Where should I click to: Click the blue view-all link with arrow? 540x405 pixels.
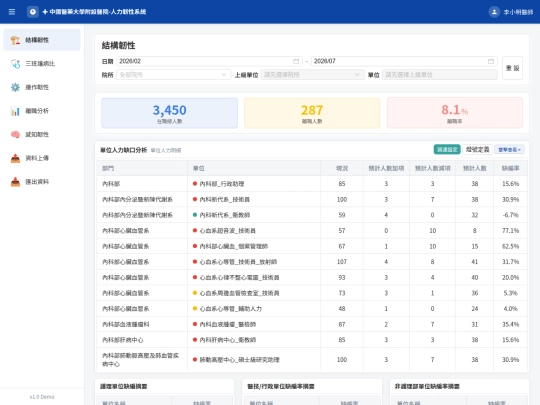pos(509,149)
